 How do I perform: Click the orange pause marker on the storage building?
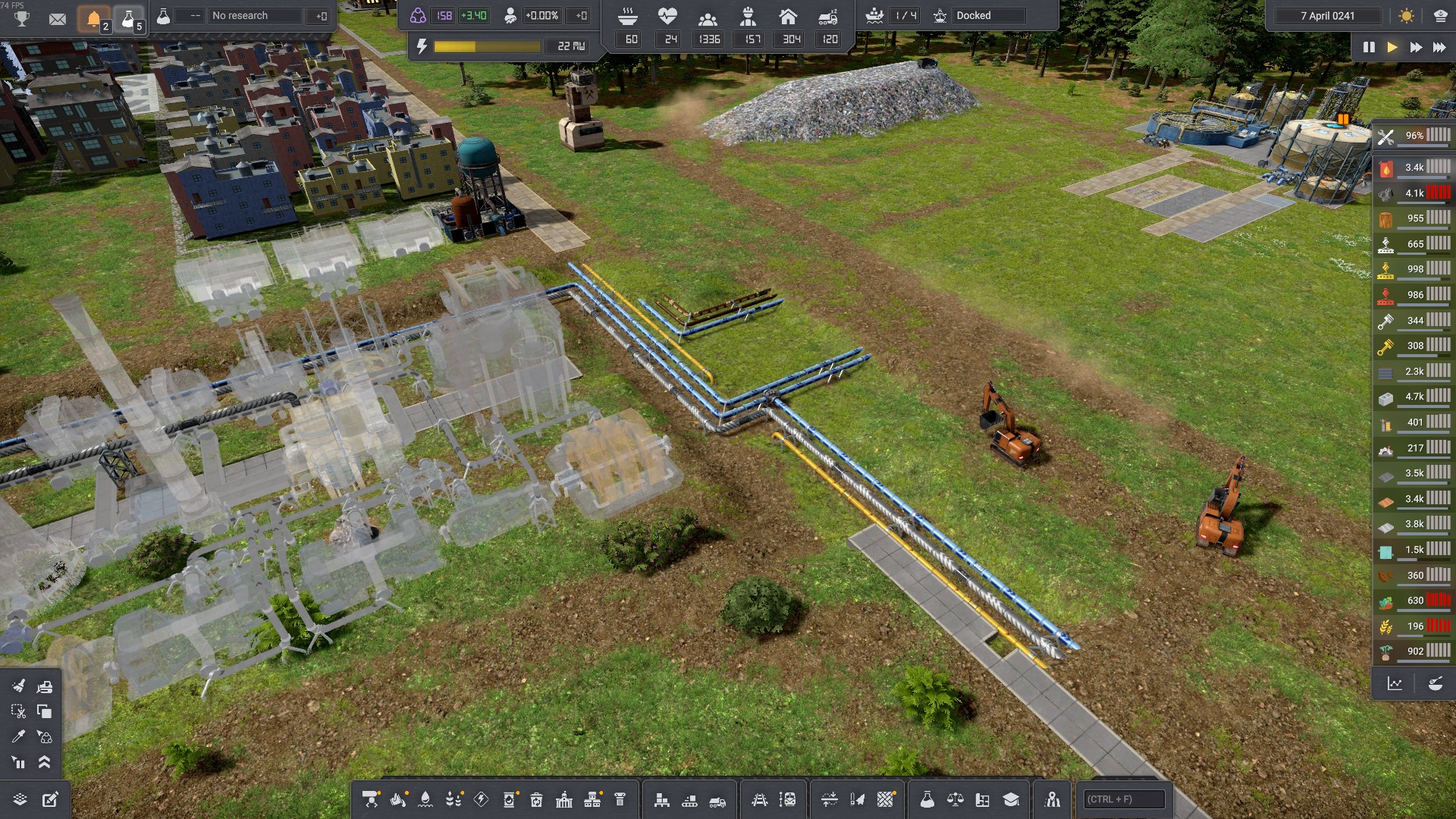1343,119
